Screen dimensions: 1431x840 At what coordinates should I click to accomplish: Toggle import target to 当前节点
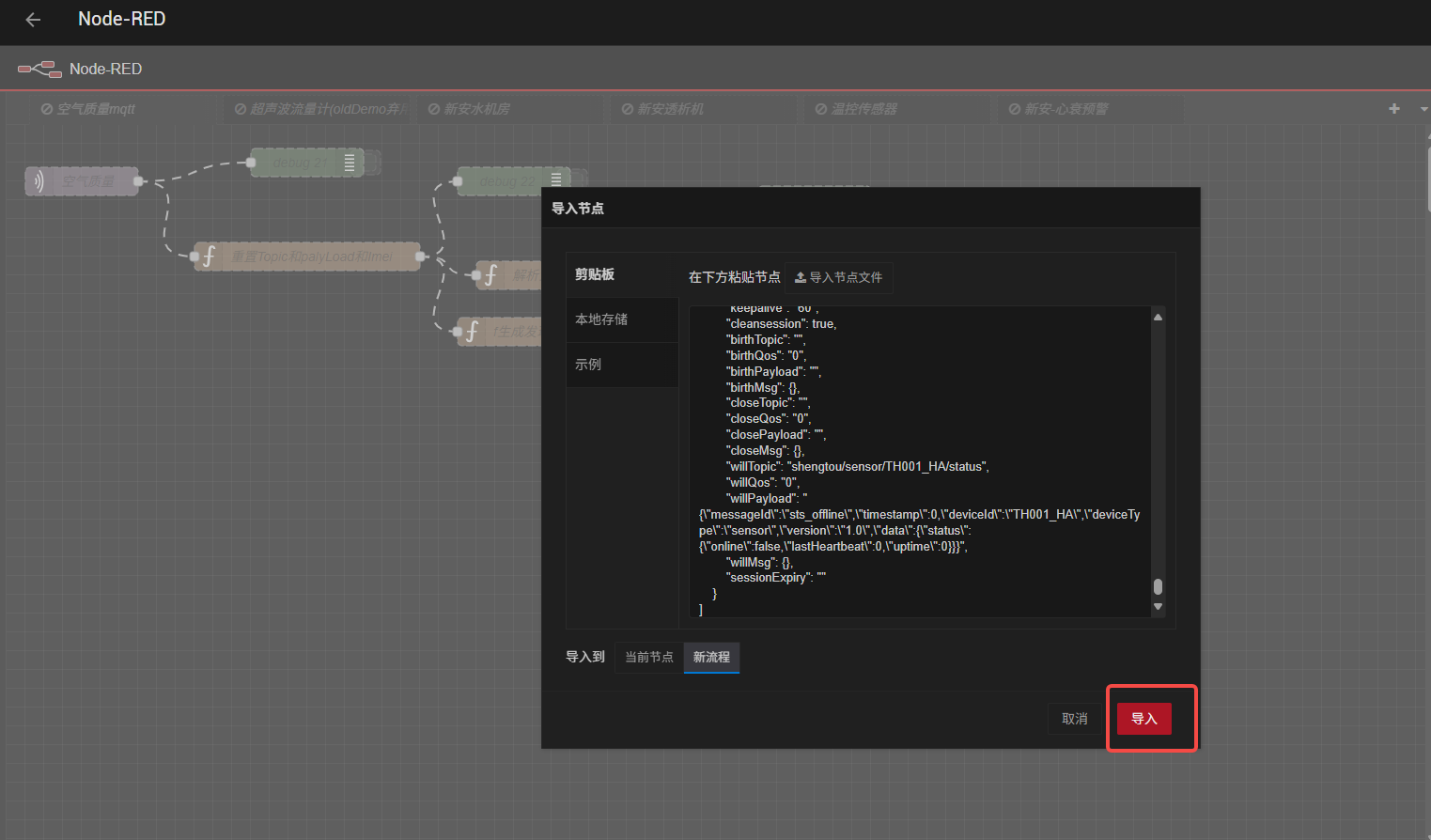click(649, 658)
